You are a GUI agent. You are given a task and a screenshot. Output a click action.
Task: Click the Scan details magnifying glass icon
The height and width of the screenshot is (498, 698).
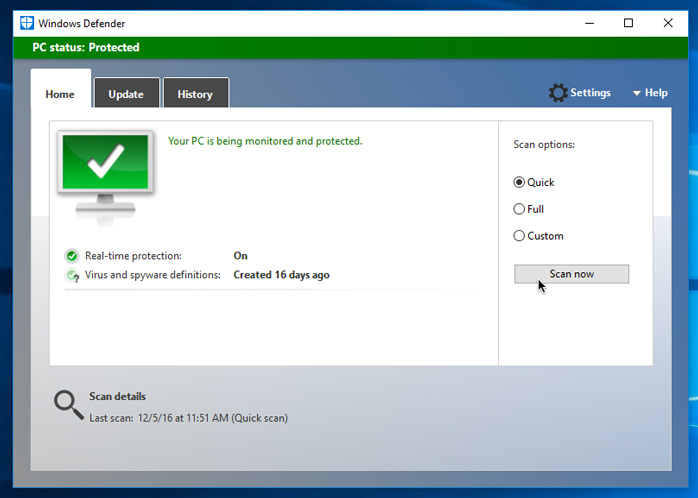[68, 404]
